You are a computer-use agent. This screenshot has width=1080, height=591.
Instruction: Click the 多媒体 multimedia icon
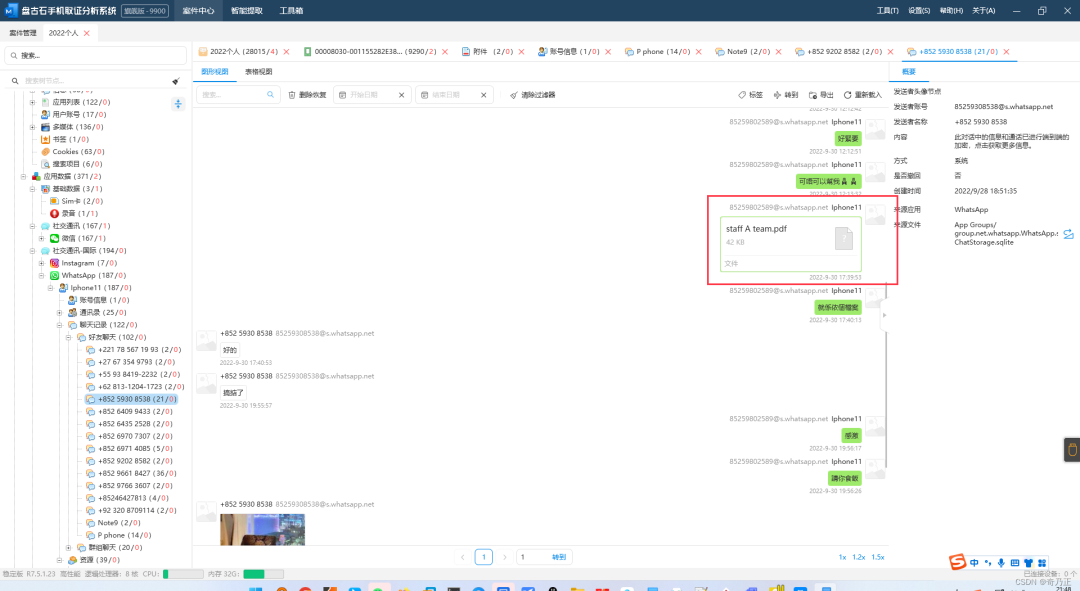click(x=45, y=127)
